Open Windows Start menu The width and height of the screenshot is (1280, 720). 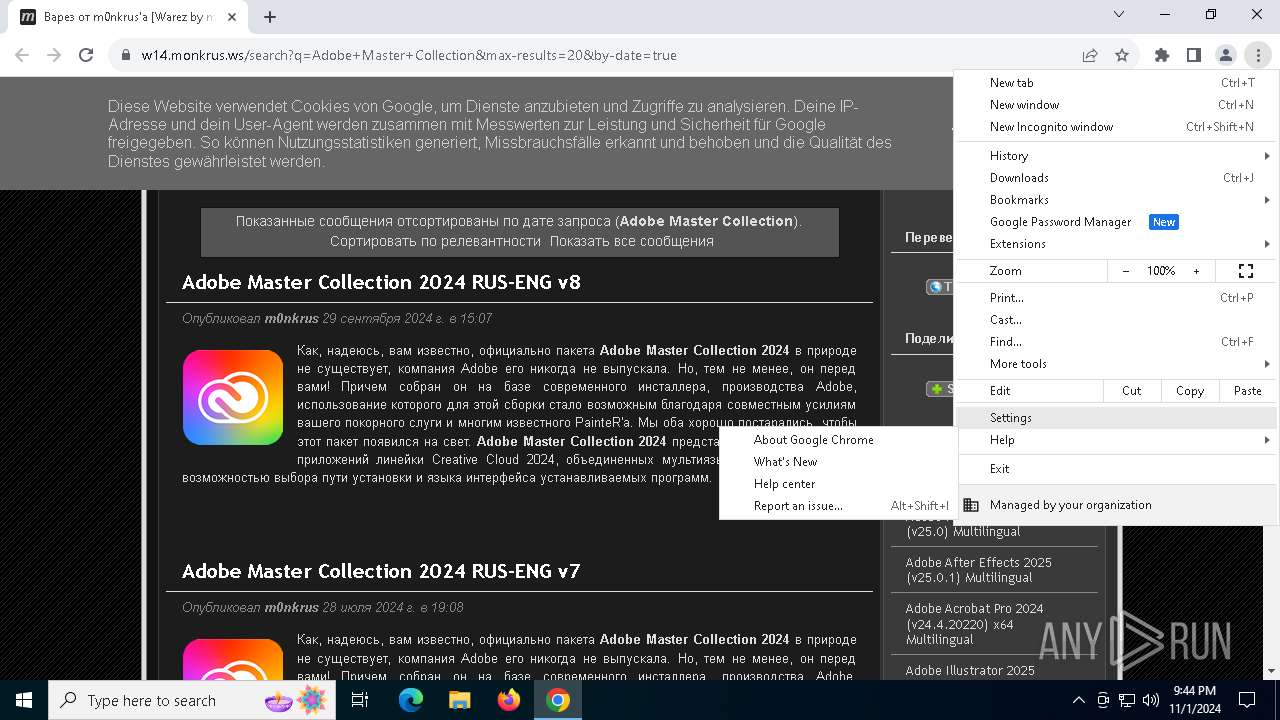24,700
